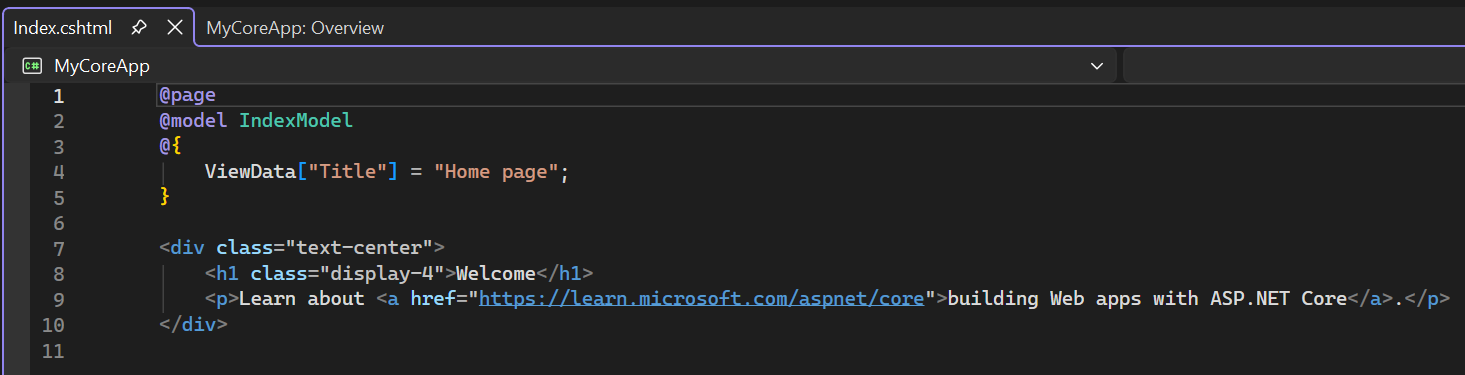This screenshot has height=375, width=1465.
Task: Click the C# project icon beside MyCoreApp
Action: click(x=32, y=66)
